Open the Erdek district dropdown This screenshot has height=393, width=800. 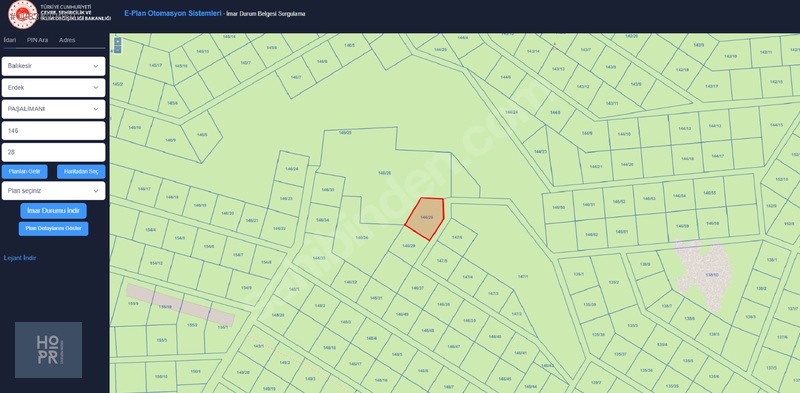coord(54,87)
